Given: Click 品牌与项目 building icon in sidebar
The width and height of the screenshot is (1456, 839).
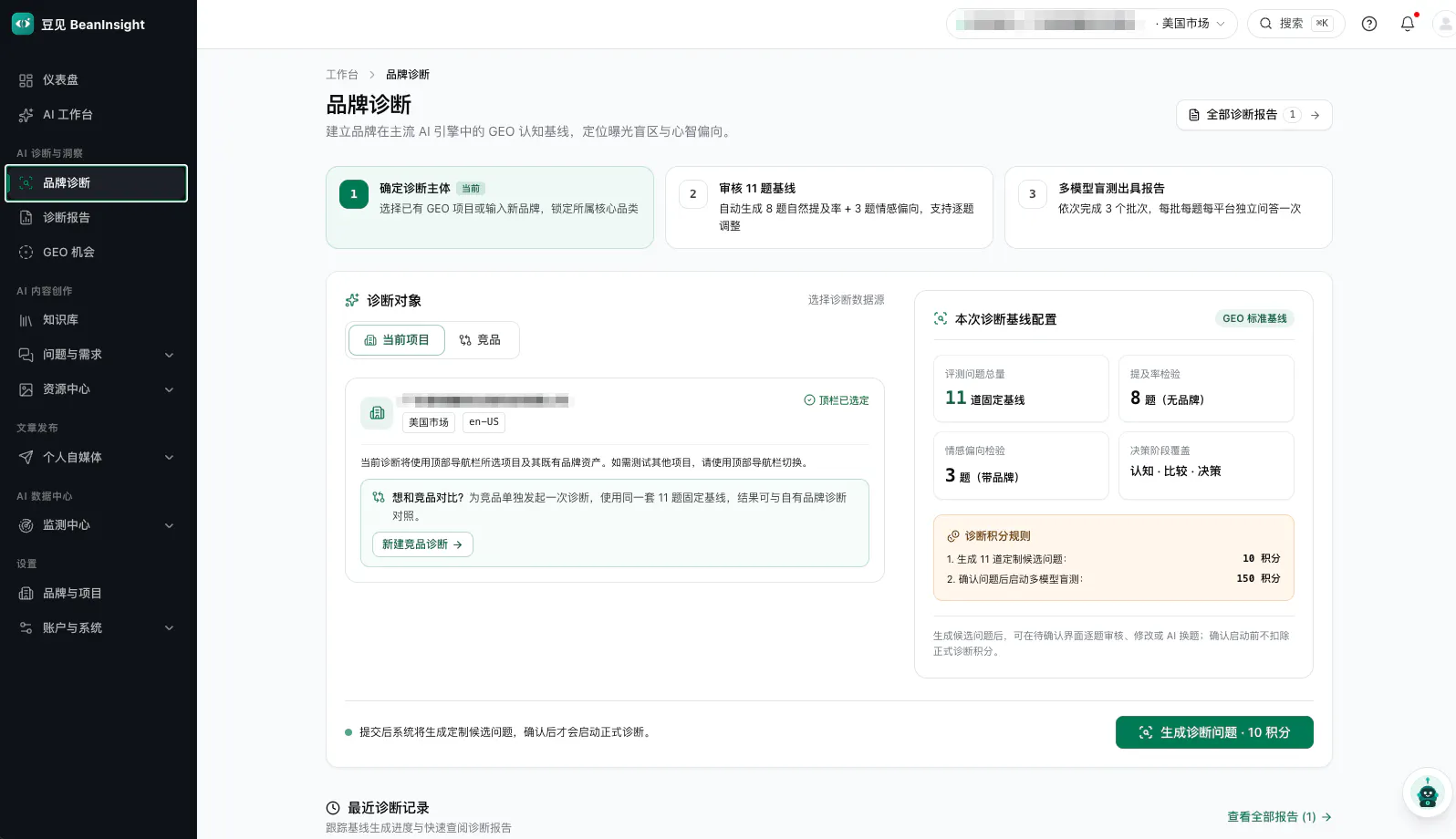Looking at the screenshot, I should click(x=26, y=594).
